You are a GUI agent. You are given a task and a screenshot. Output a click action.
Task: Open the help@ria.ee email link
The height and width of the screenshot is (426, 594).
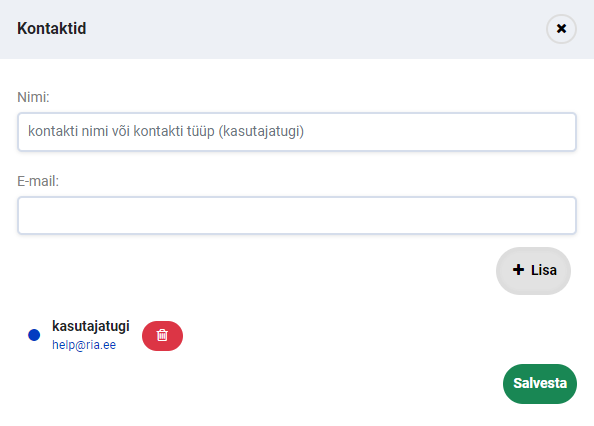coord(84,345)
